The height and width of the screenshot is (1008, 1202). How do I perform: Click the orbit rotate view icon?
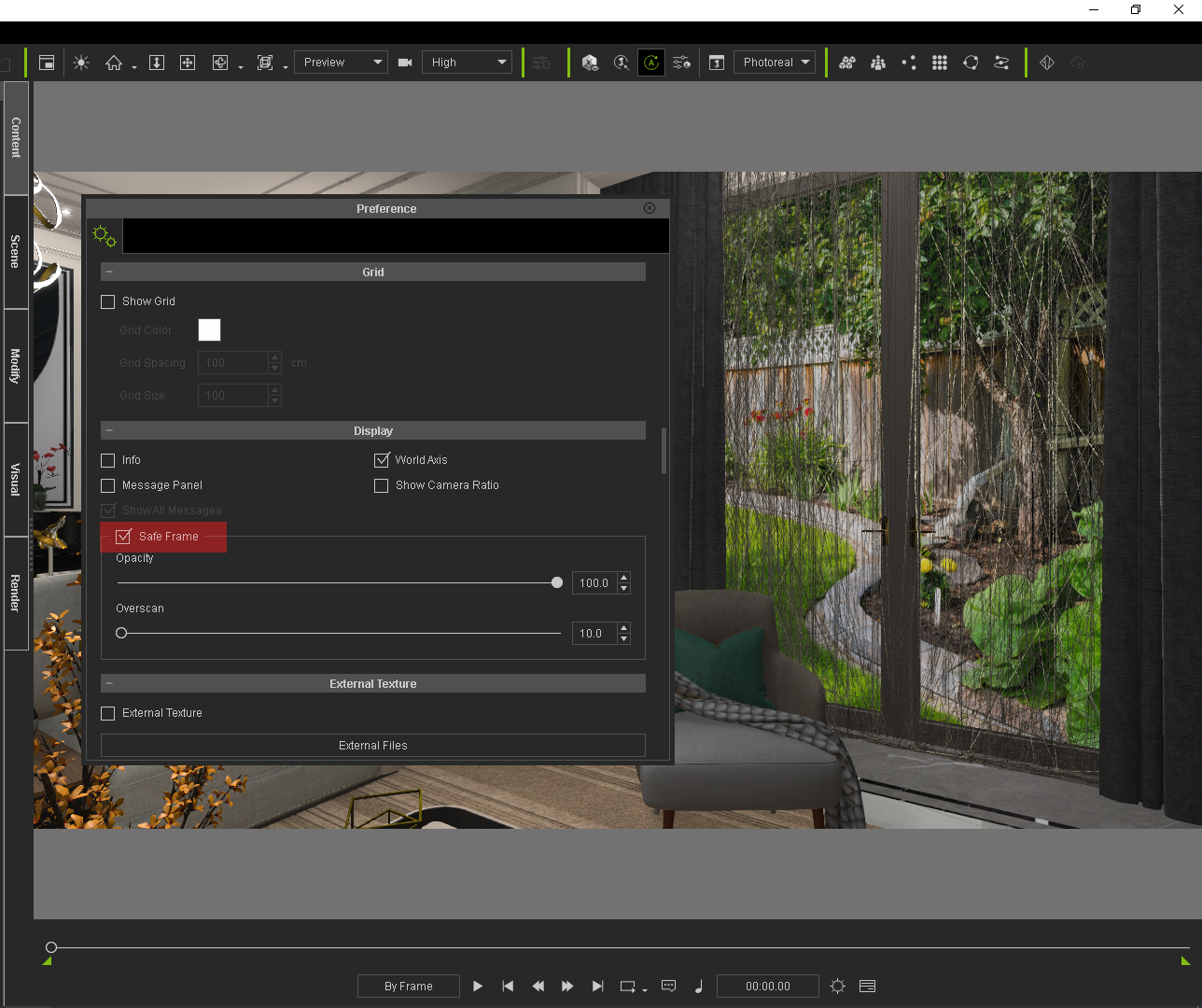coord(220,63)
